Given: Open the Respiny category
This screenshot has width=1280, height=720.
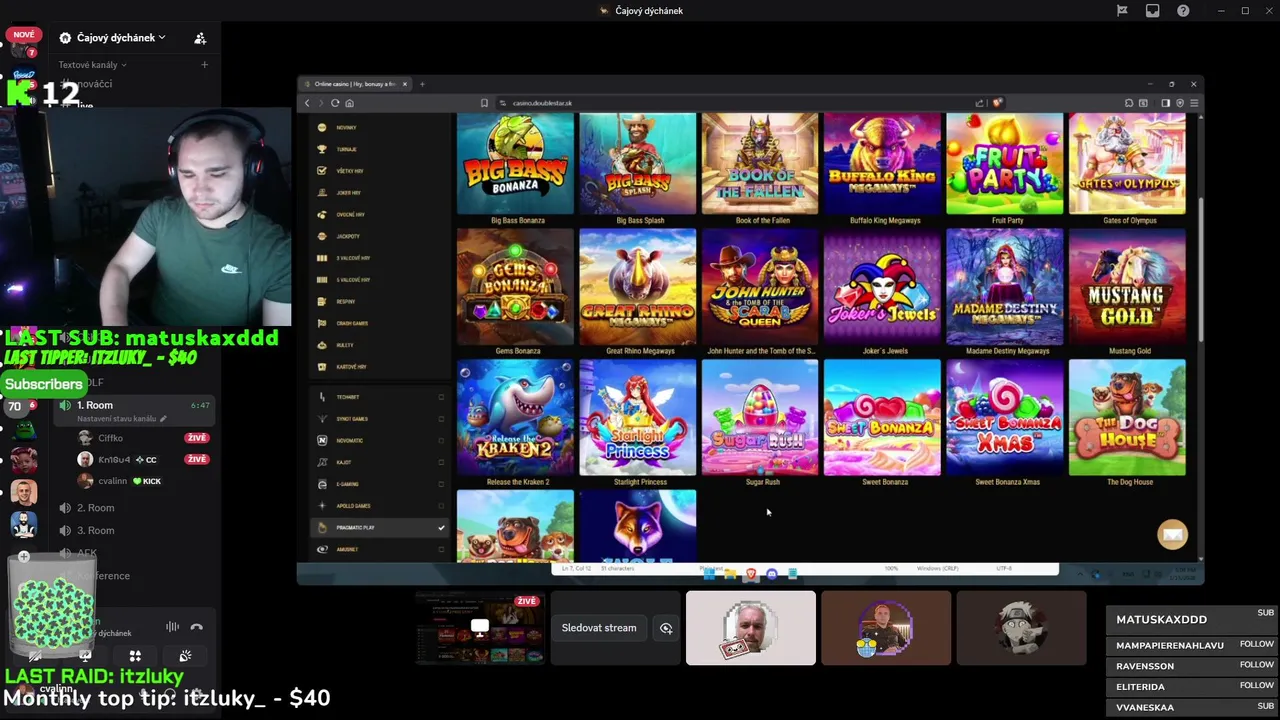Looking at the screenshot, I should point(346,301).
